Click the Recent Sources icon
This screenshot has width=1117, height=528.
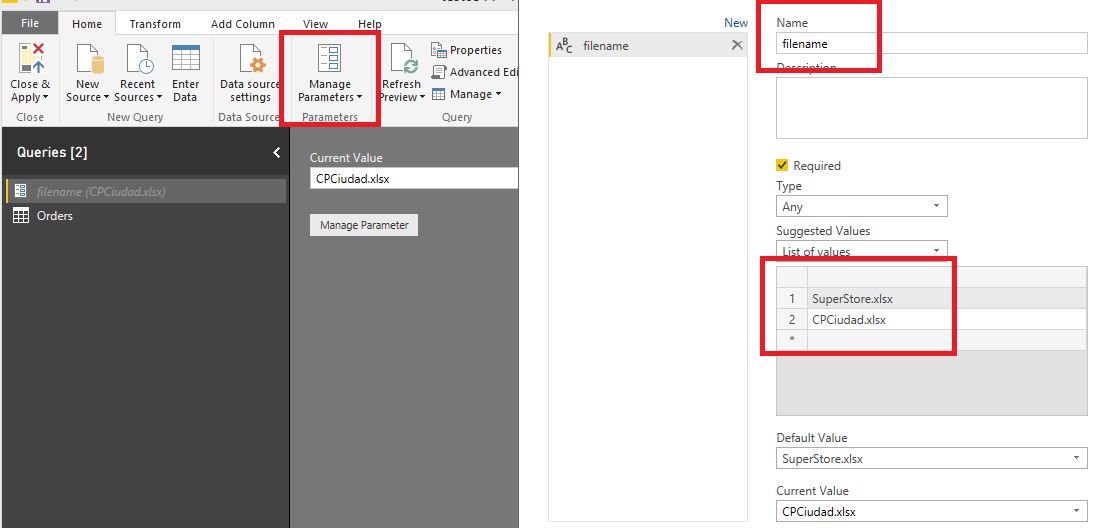click(x=138, y=58)
